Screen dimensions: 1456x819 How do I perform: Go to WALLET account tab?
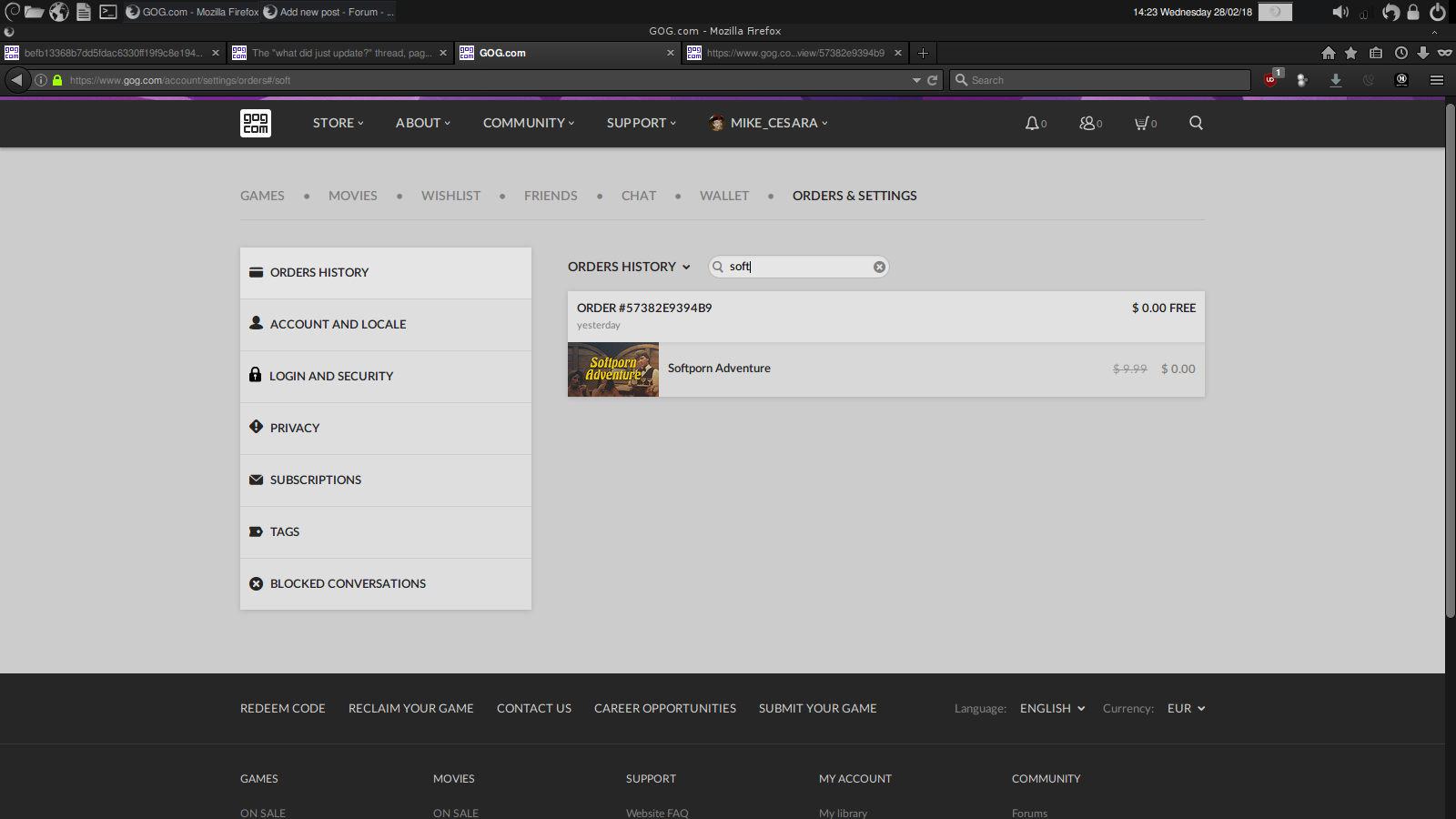coord(724,196)
